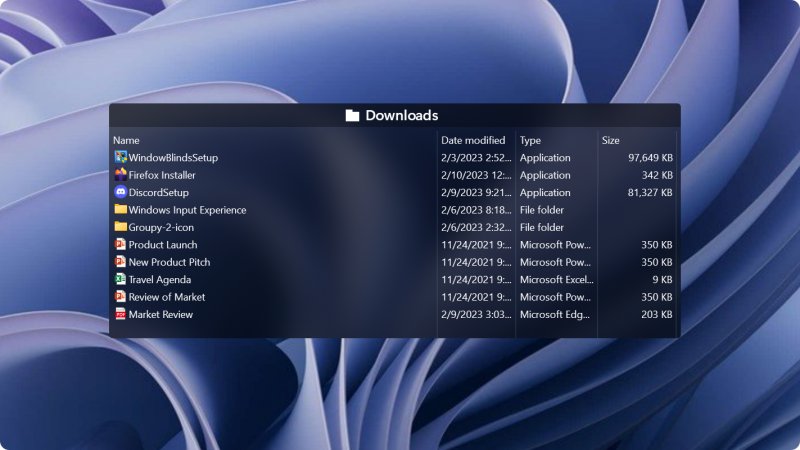Sort by Date modified column header
Image resolution: width=800 pixels, height=450 pixels.
coord(473,140)
